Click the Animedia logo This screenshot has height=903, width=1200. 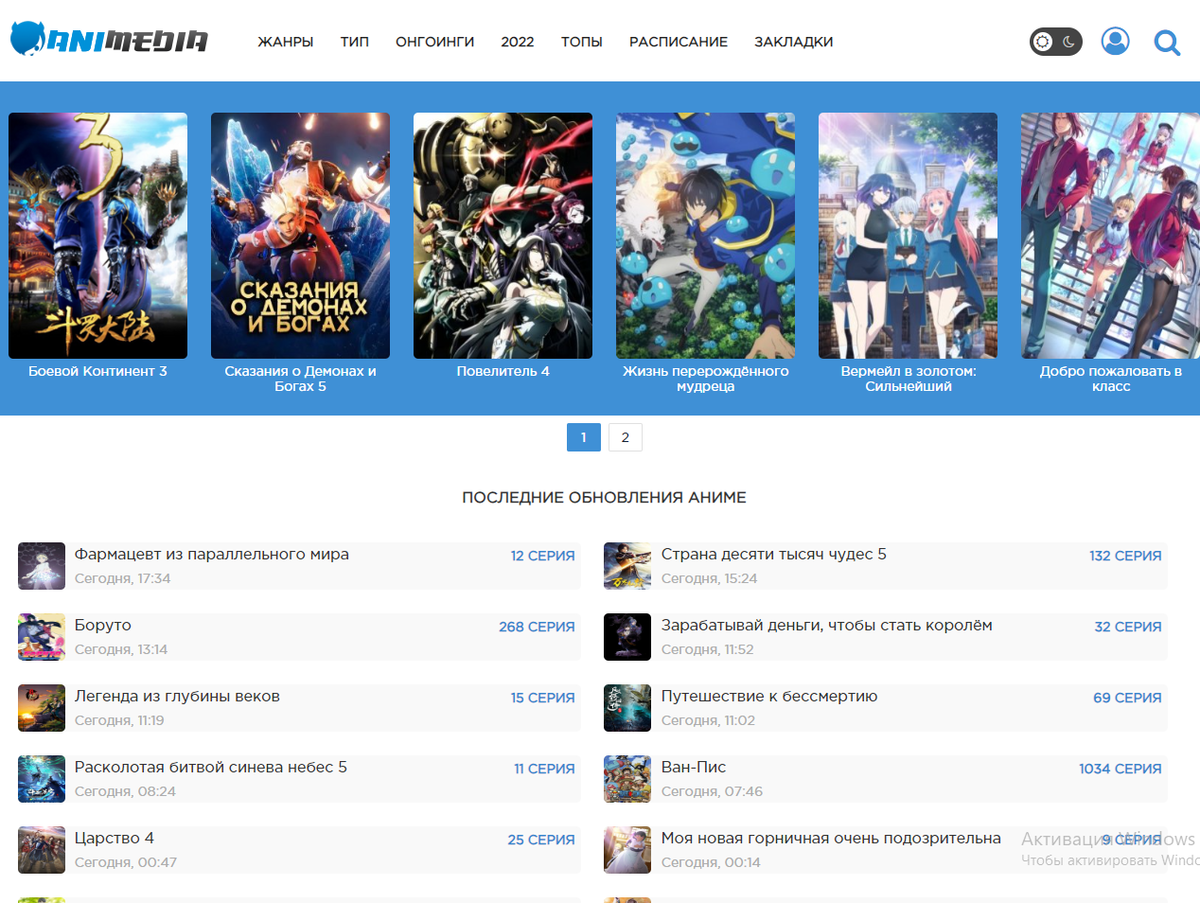109,40
